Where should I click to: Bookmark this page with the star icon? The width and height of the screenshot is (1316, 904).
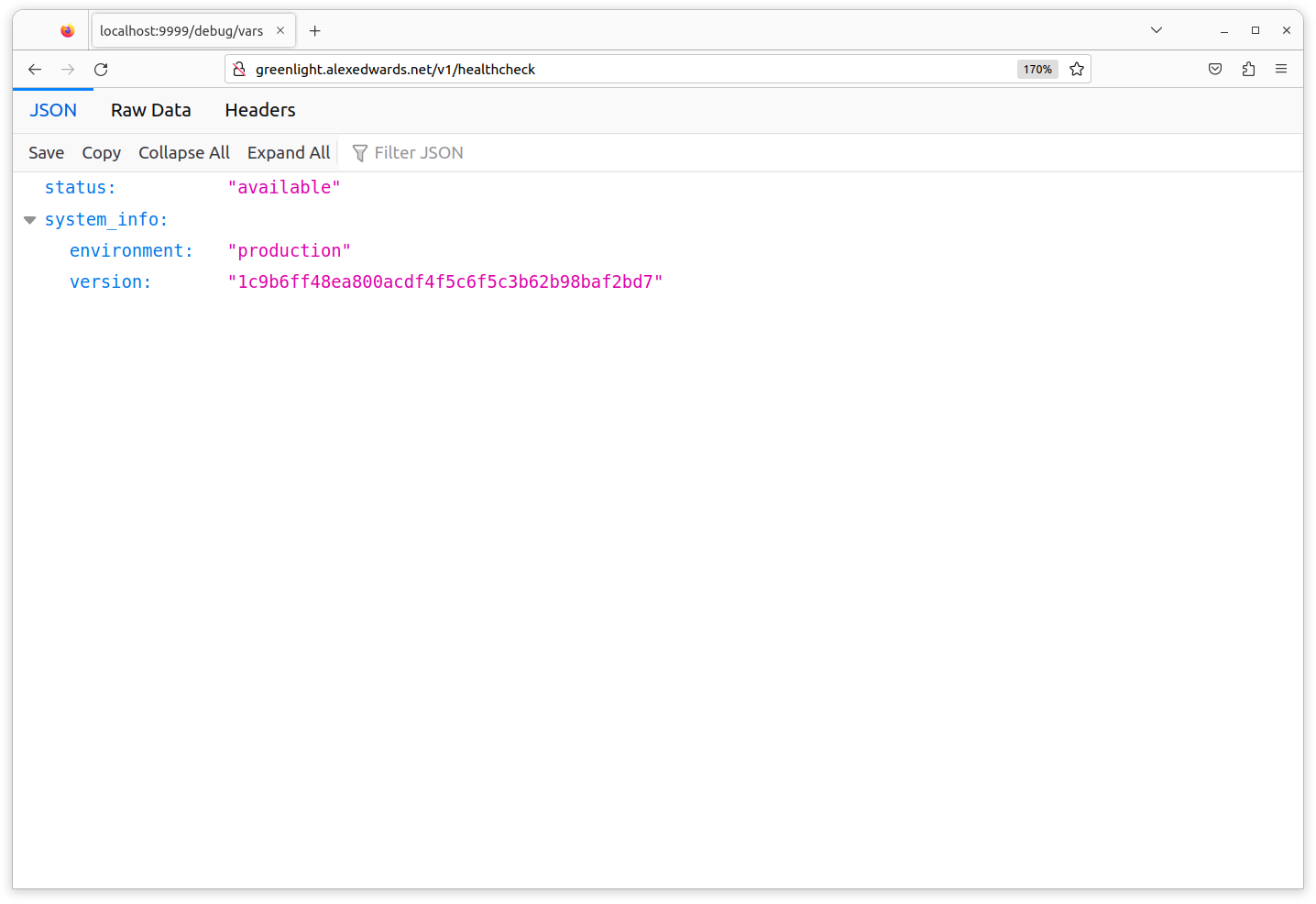click(x=1077, y=70)
